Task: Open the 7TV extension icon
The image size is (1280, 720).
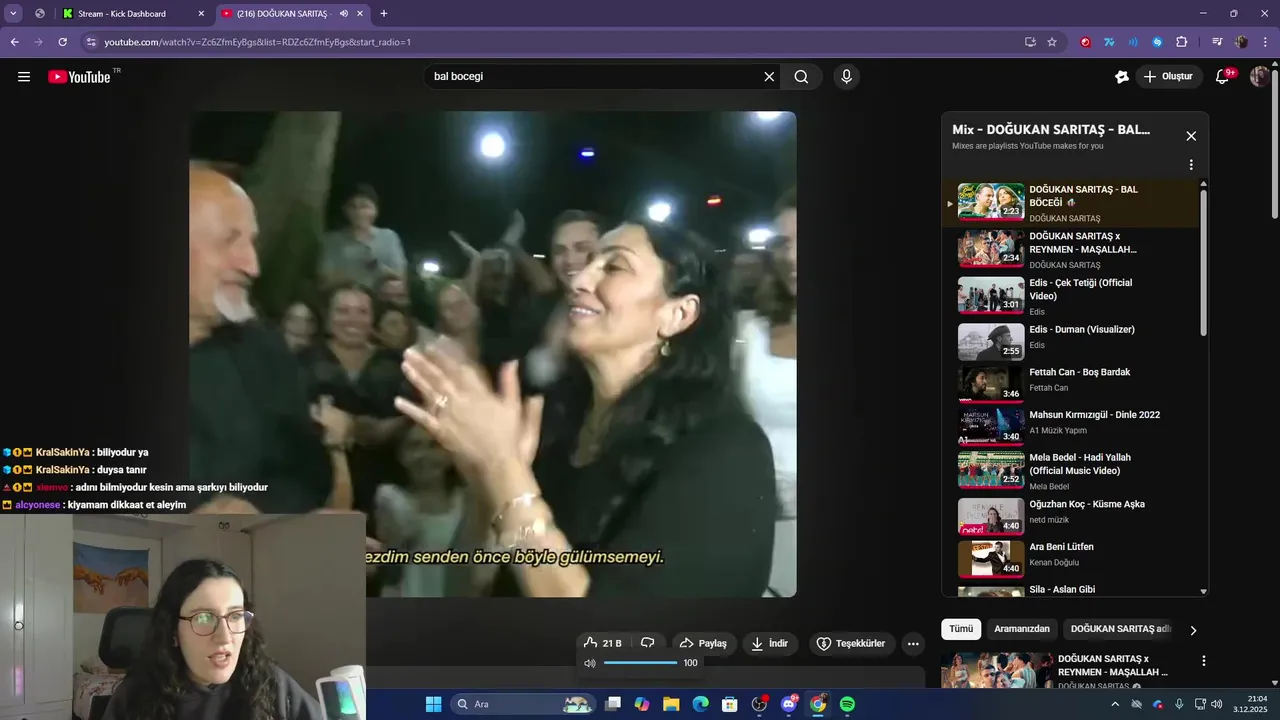Action: 1109,42
